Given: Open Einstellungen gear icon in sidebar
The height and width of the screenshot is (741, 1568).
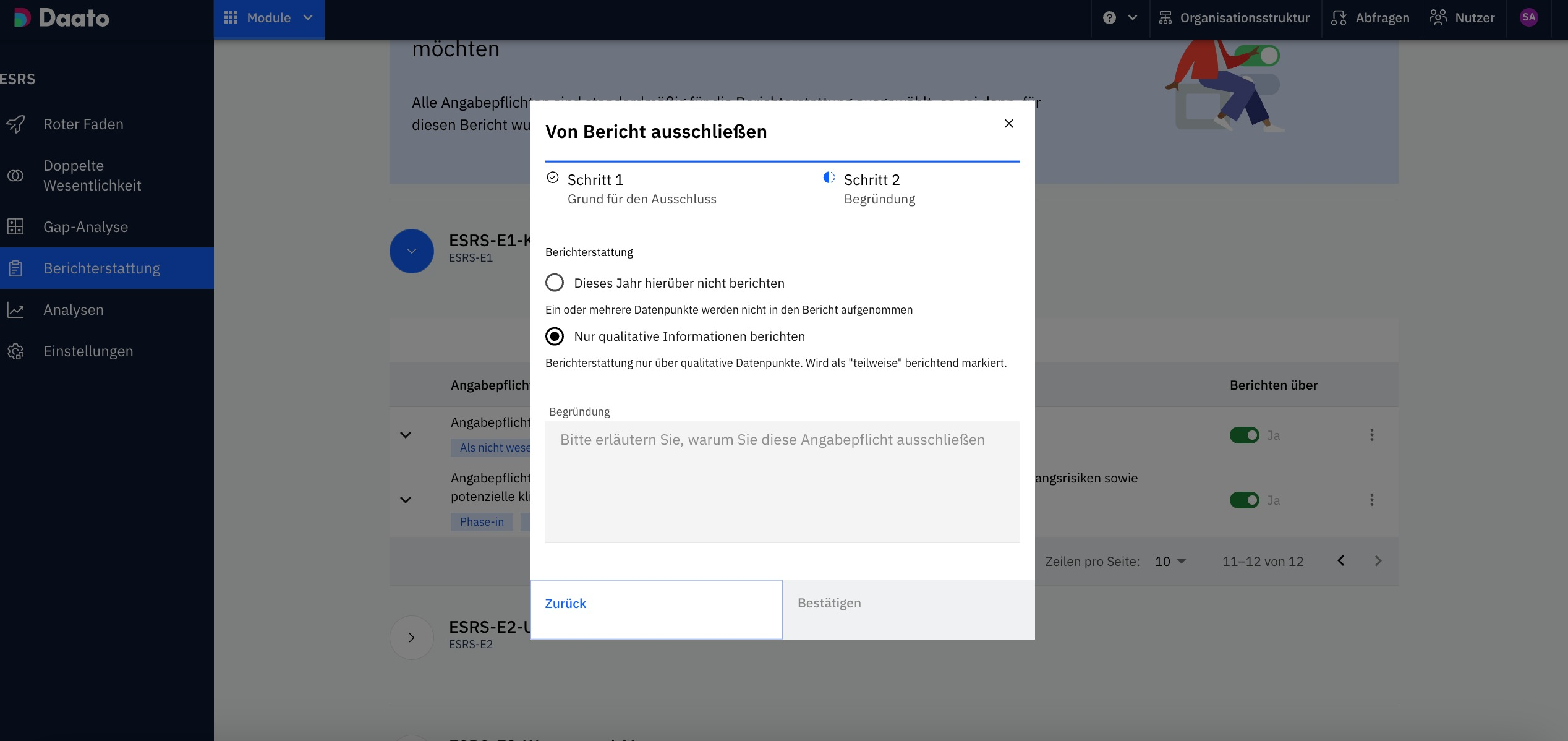Looking at the screenshot, I should coord(15,351).
